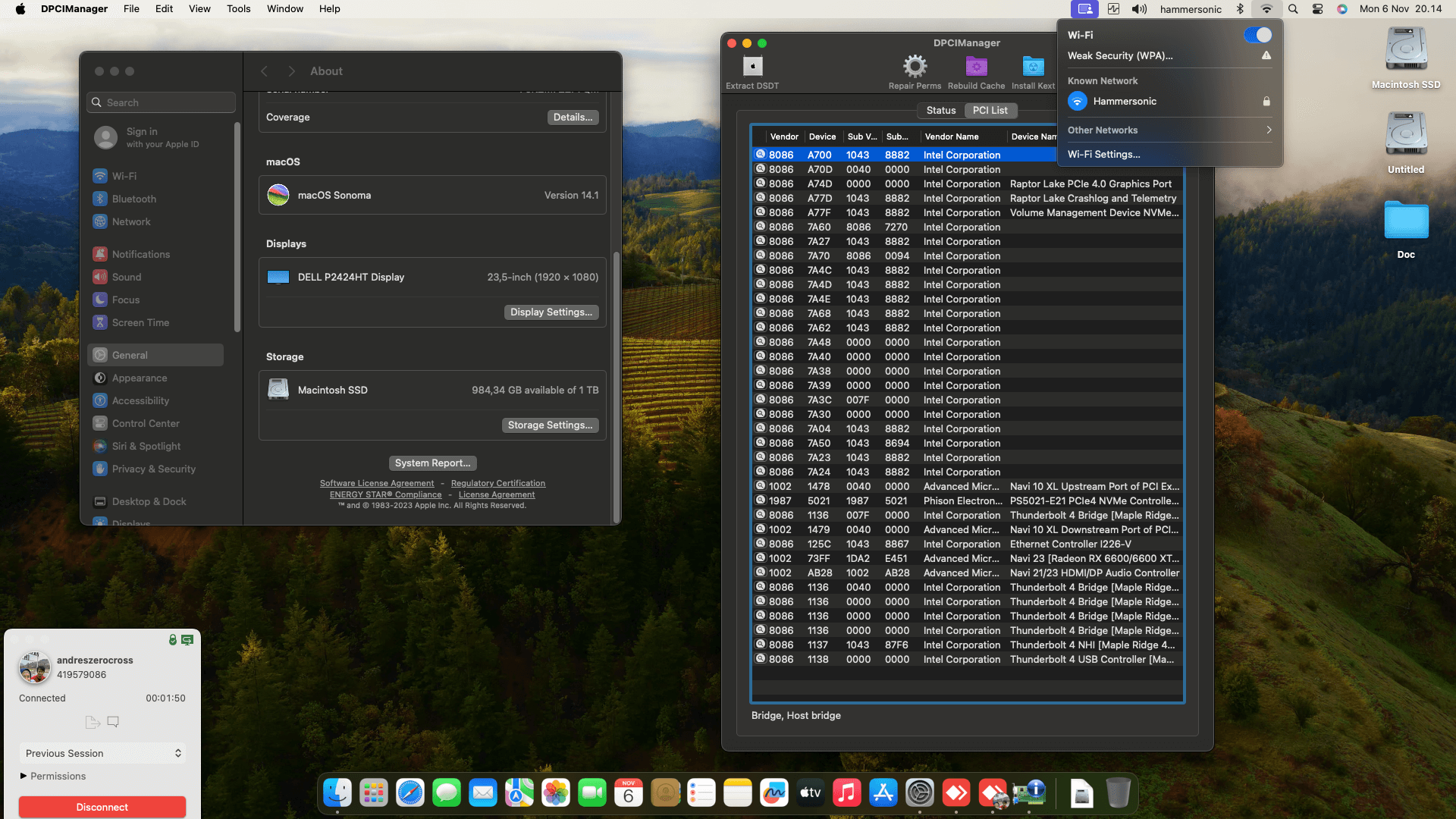Switch to the Status tab
Screen dimensions: 1456x819
[x=941, y=111]
